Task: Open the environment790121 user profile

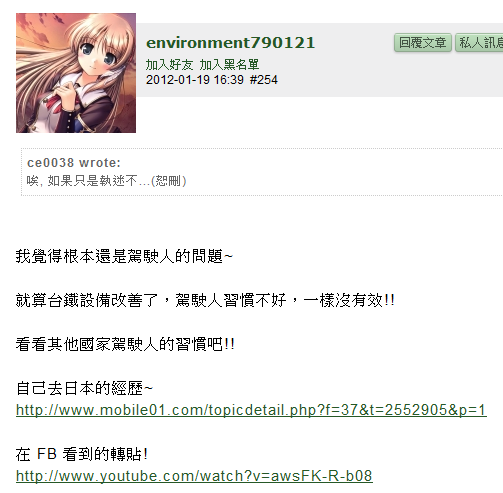Action: [x=230, y=43]
